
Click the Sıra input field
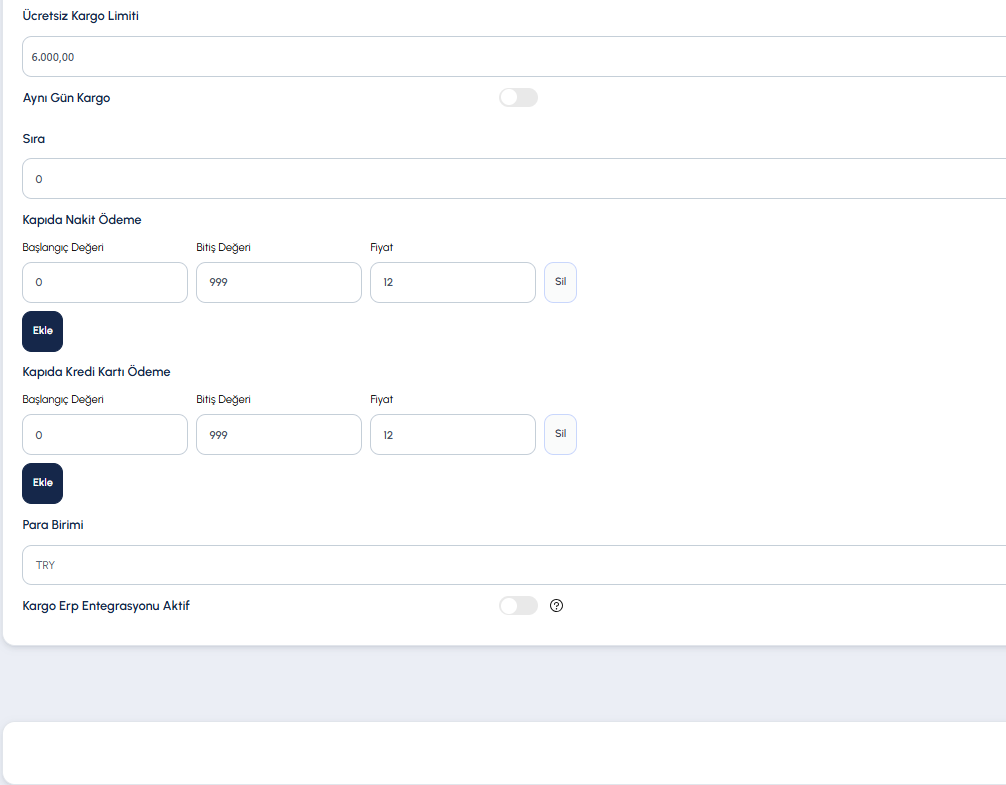514,178
